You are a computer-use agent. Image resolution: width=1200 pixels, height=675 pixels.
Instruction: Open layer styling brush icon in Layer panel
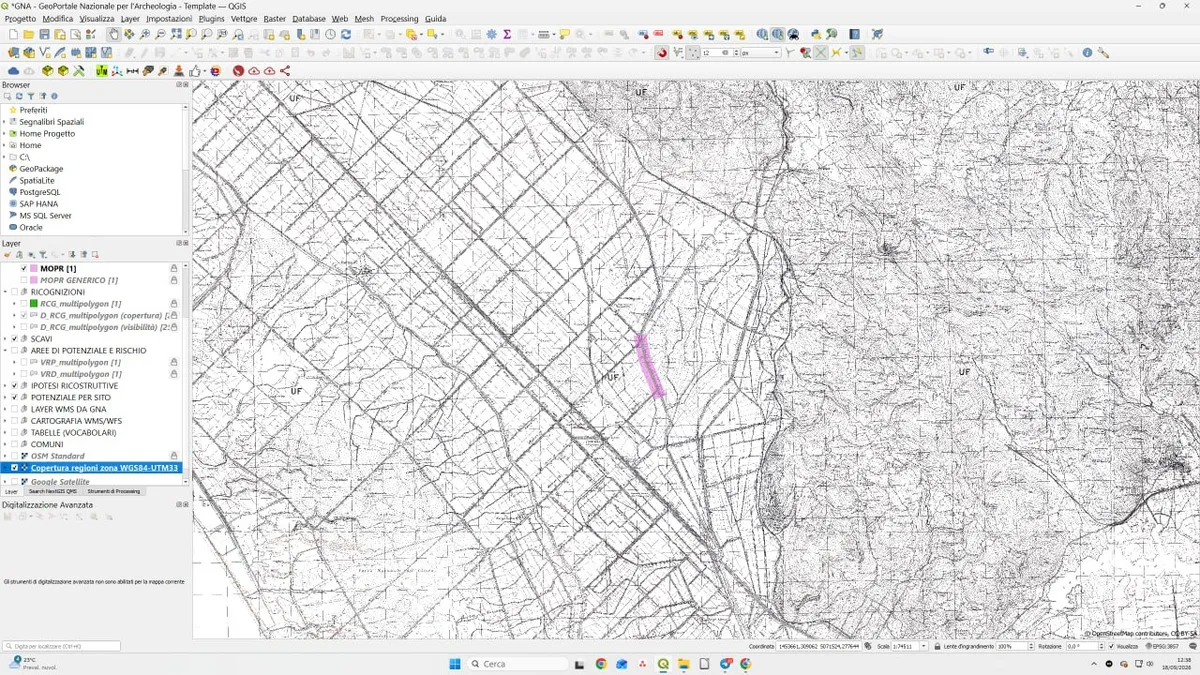(x=7, y=254)
